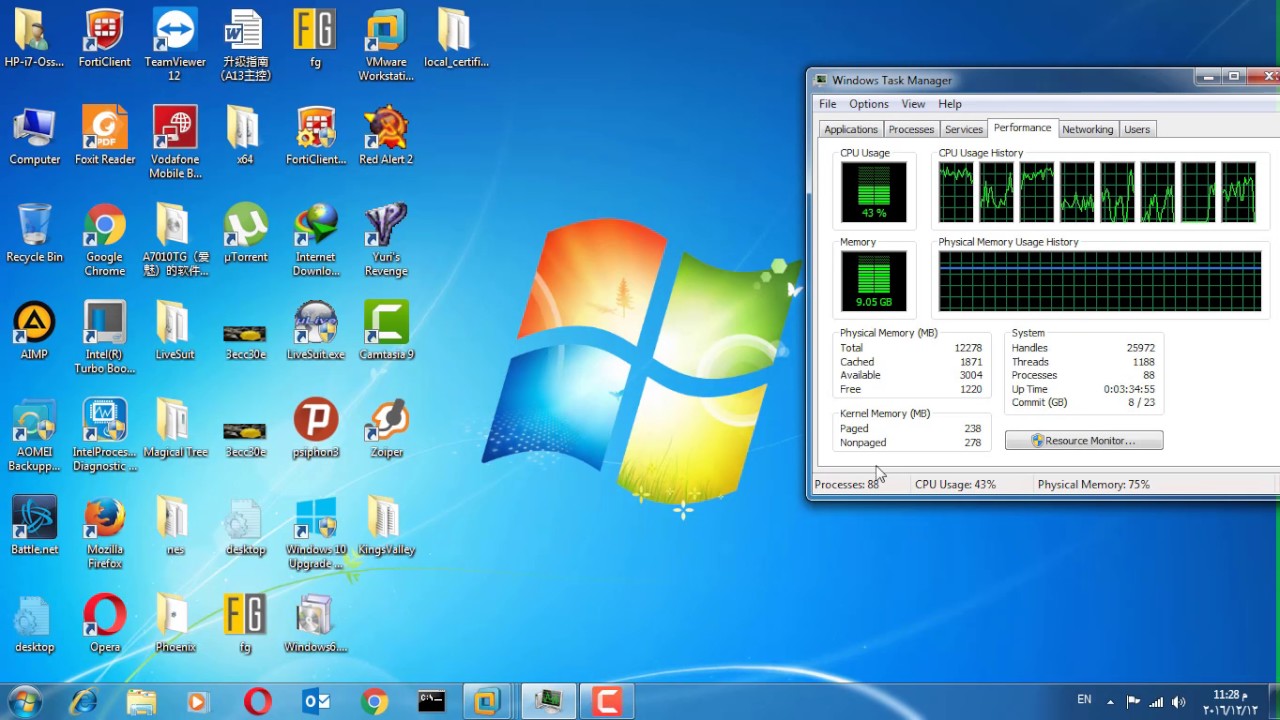Click the CPU Usage 43 % meter
This screenshot has width=1280, height=720.
click(x=874, y=192)
